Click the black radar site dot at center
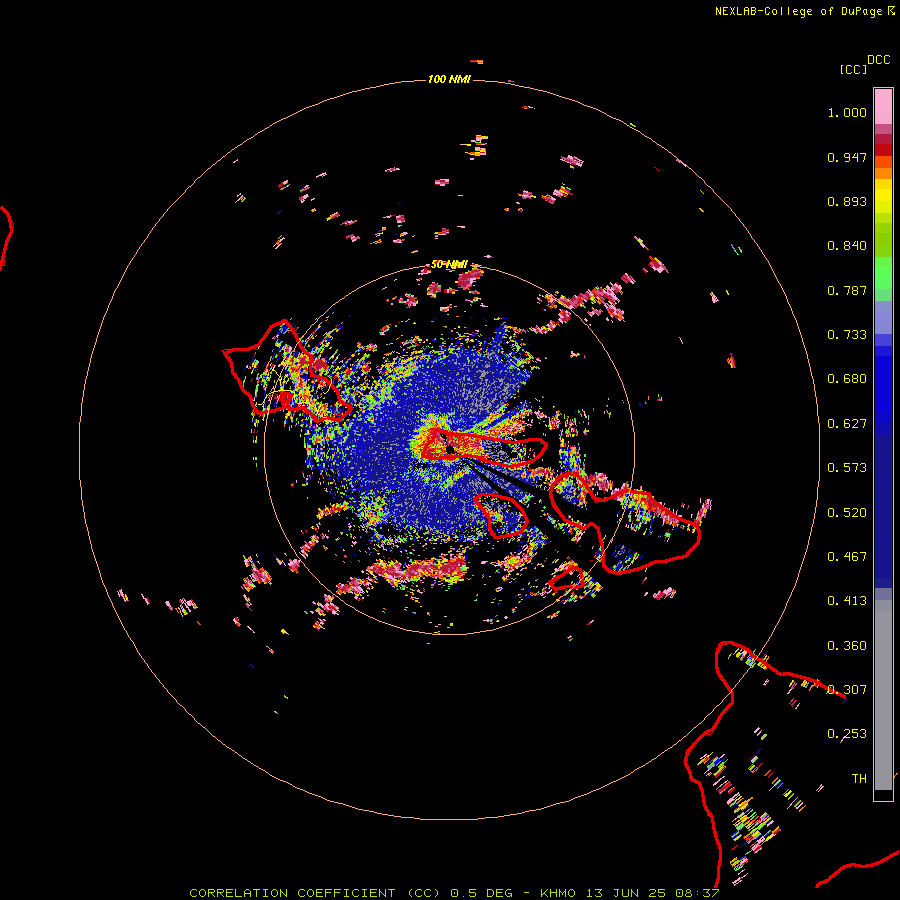This screenshot has width=900, height=900. (x=449, y=449)
